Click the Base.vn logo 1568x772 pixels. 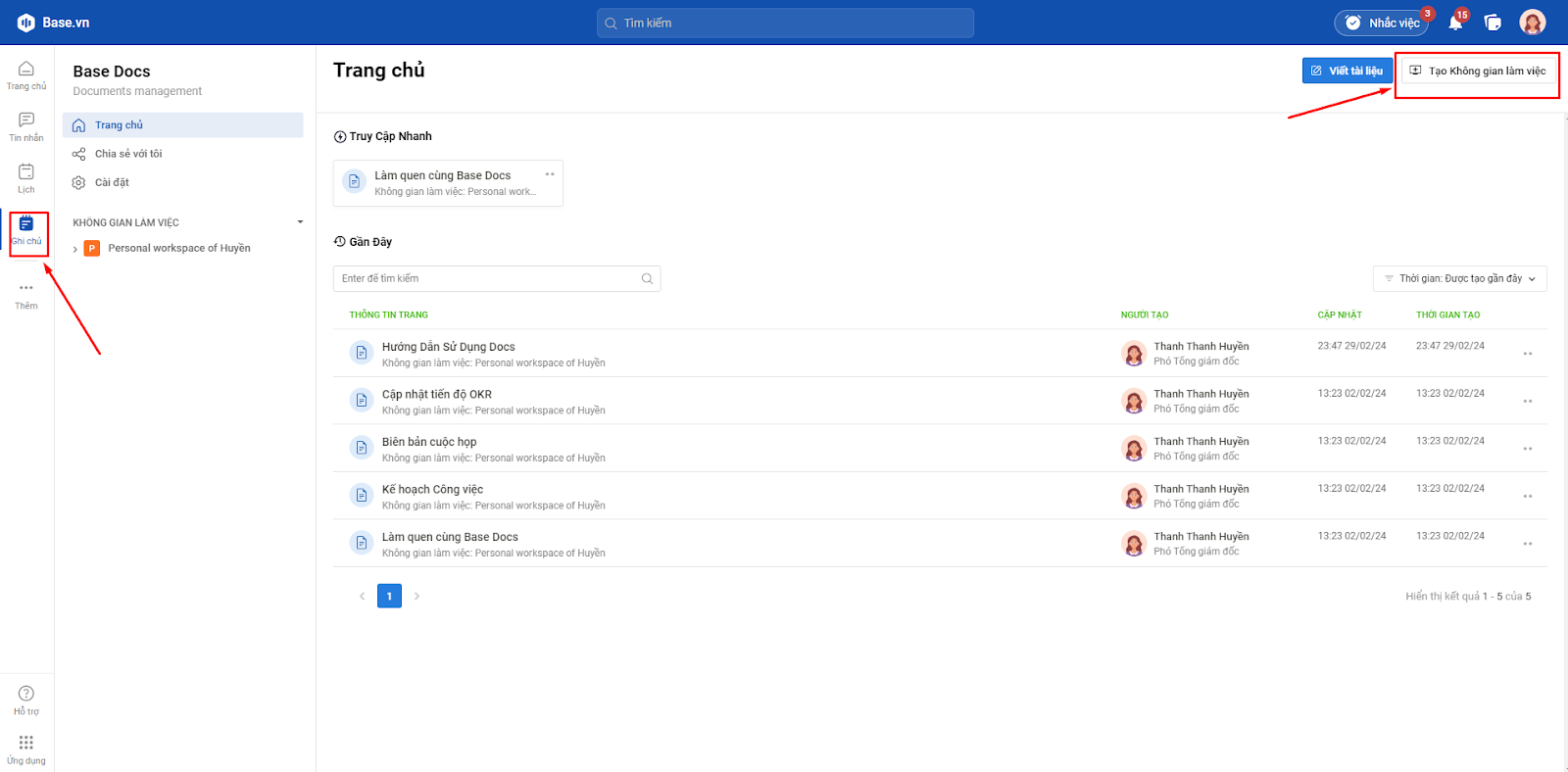pyautogui.click(x=53, y=23)
